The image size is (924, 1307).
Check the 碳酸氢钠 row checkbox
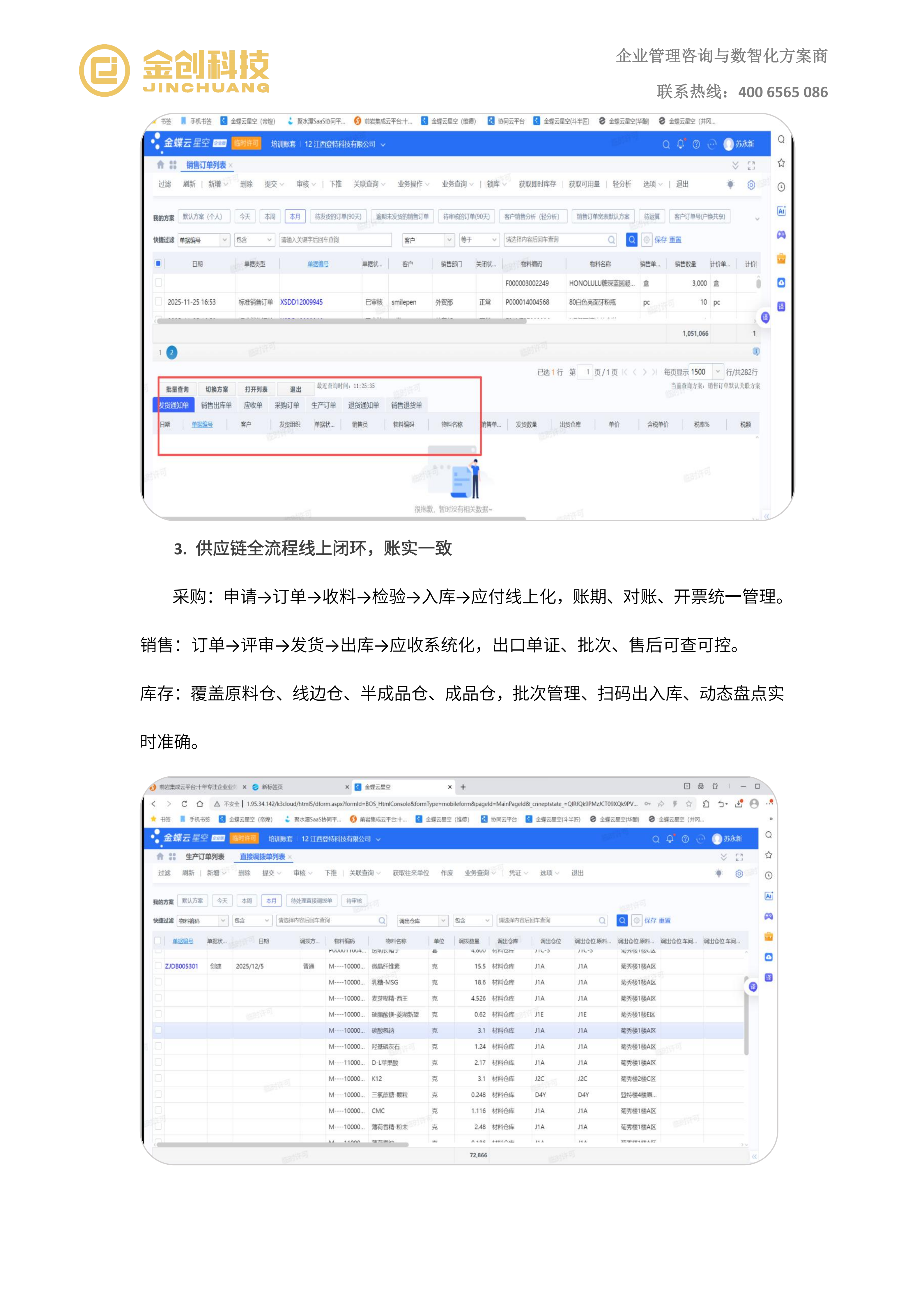(158, 1030)
